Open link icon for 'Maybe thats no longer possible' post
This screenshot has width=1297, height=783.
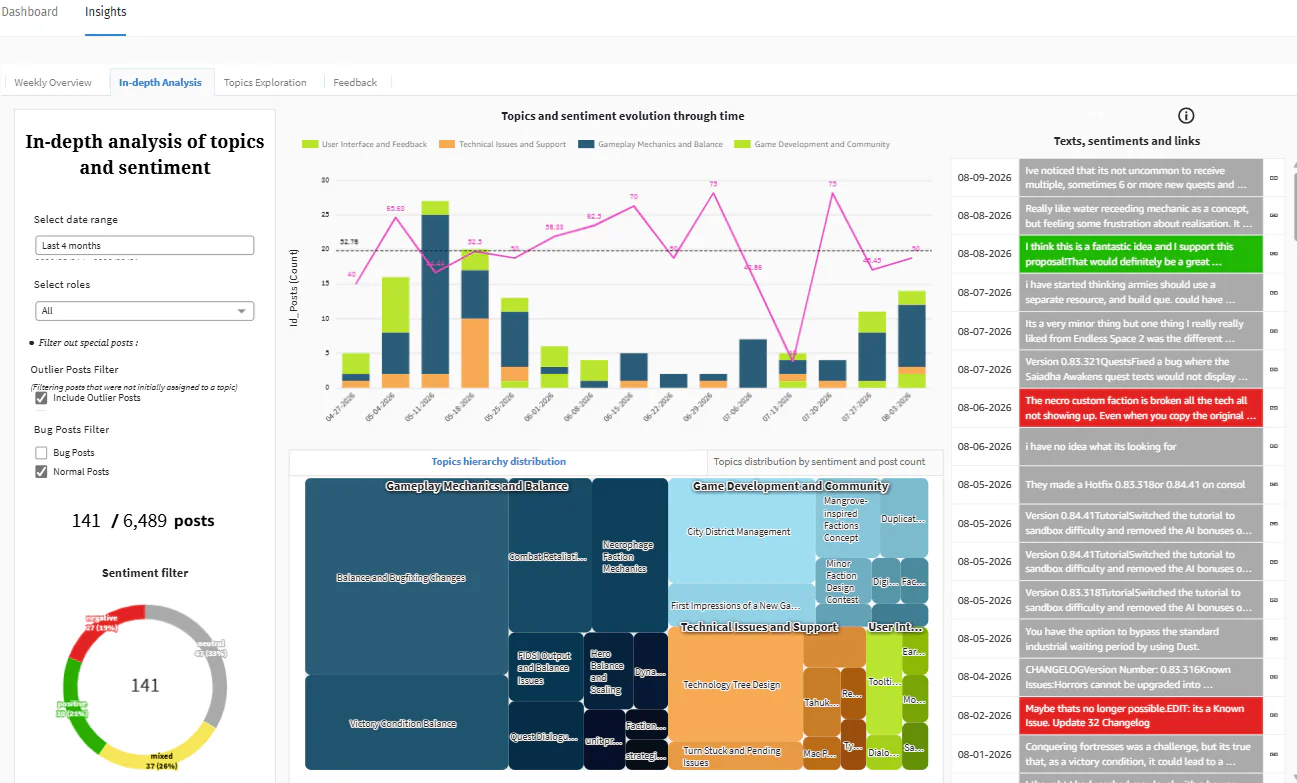pos(1273,715)
